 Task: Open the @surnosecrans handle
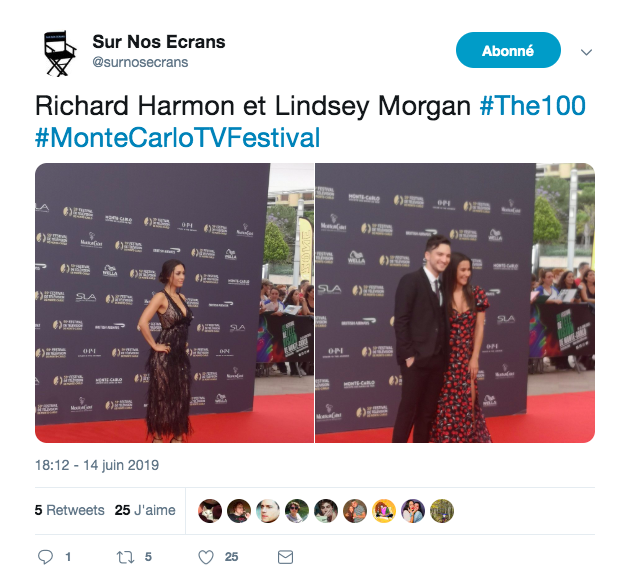[x=140, y=62]
